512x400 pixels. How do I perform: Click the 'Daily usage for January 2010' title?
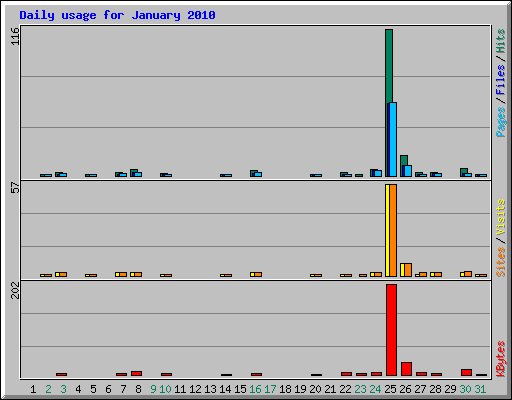[x=117, y=15]
